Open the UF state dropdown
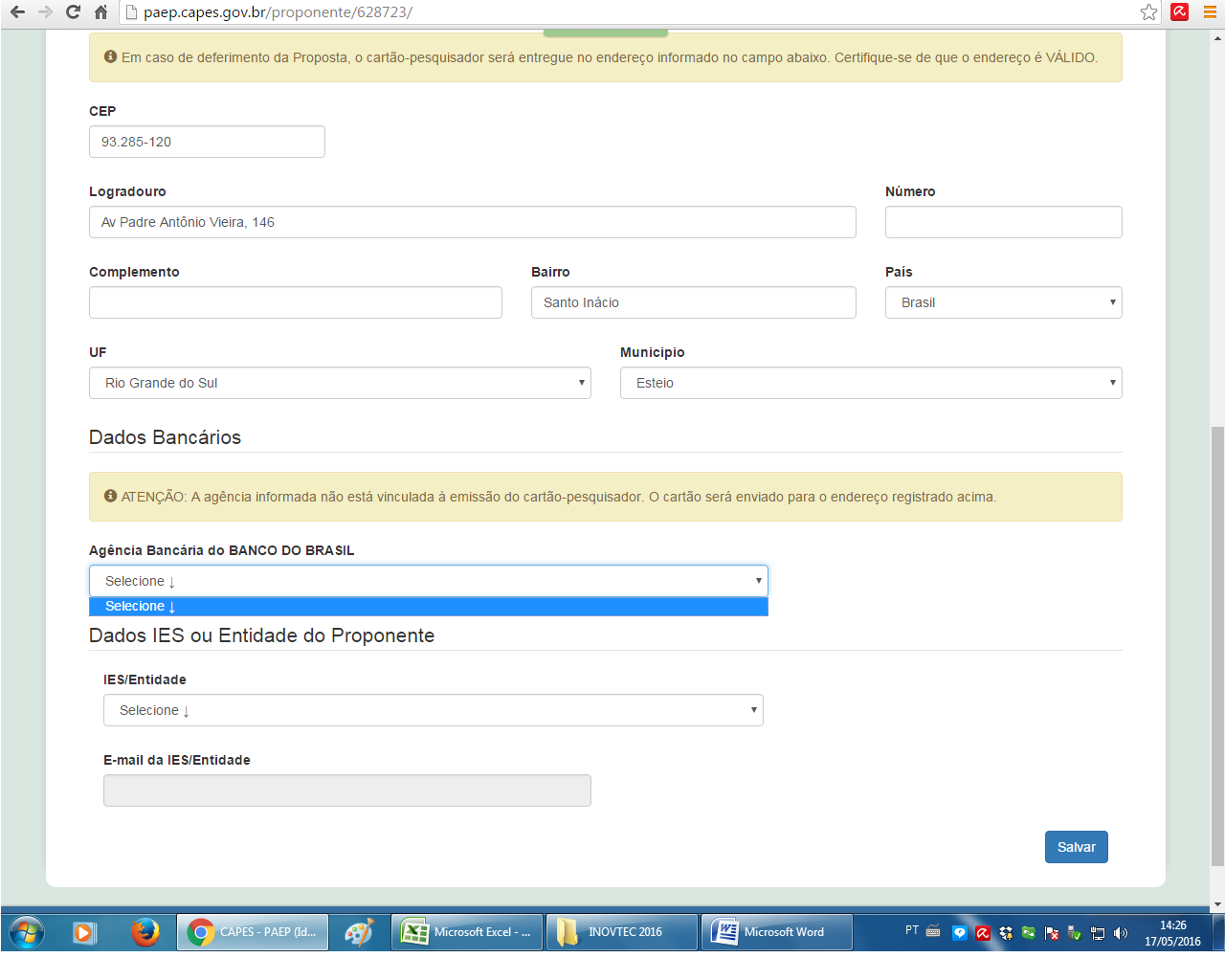1225x980 pixels. click(x=340, y=383)
